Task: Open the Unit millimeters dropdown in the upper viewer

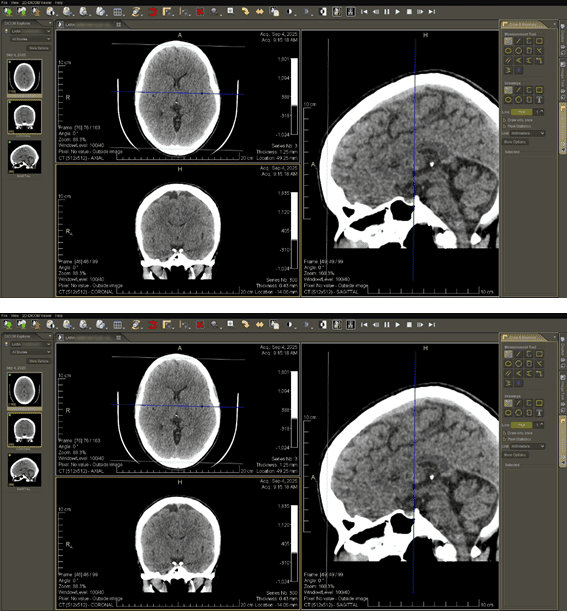Action: [x=528, y=133]
